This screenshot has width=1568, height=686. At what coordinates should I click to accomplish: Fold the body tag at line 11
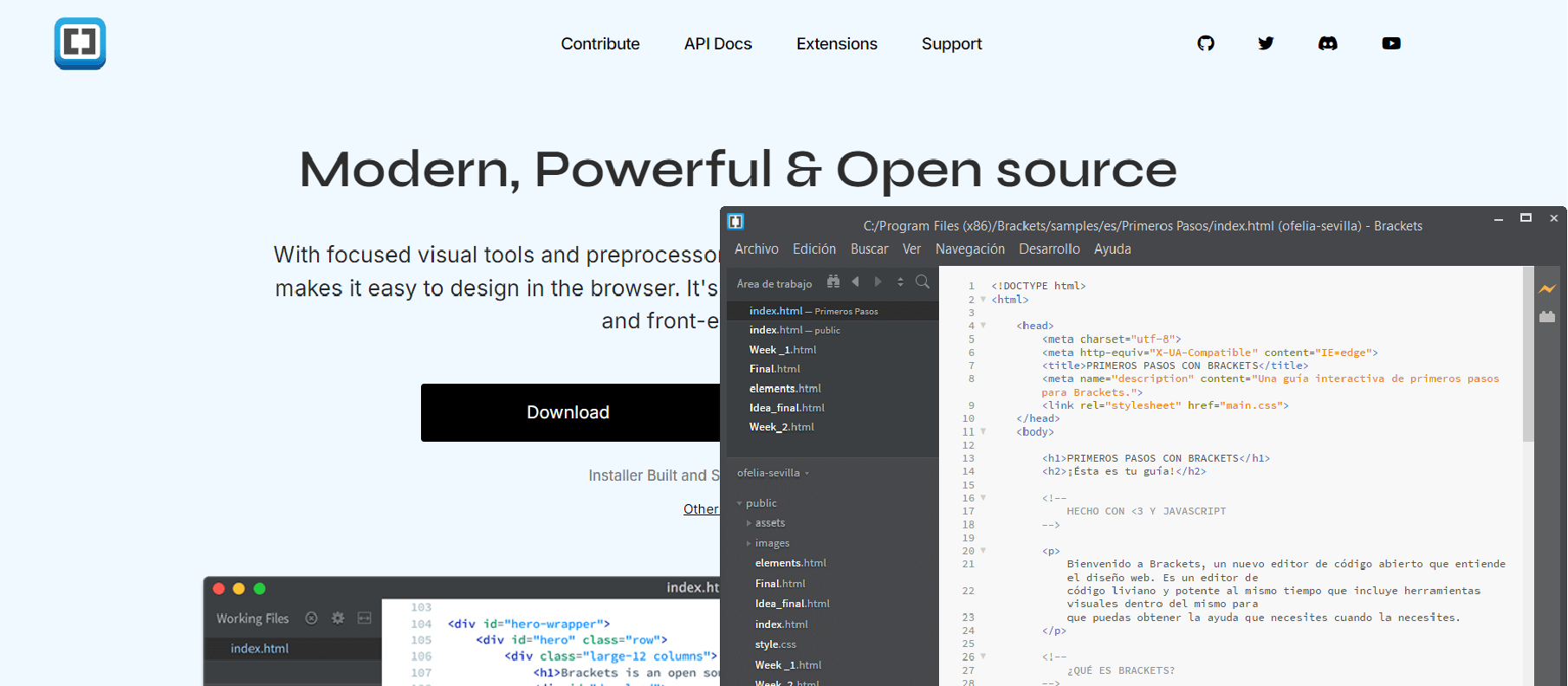983,431
